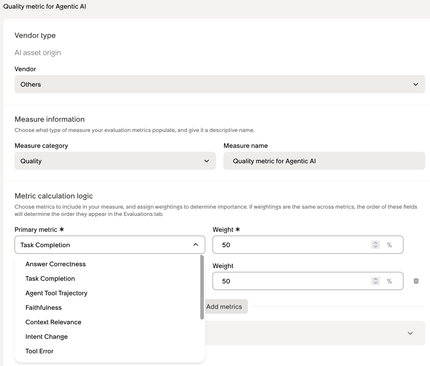This screenshot has width=430, height=366.
Task: Pick Context Relevance from the list
Action: pyautogui.click(x=53, y=322)
